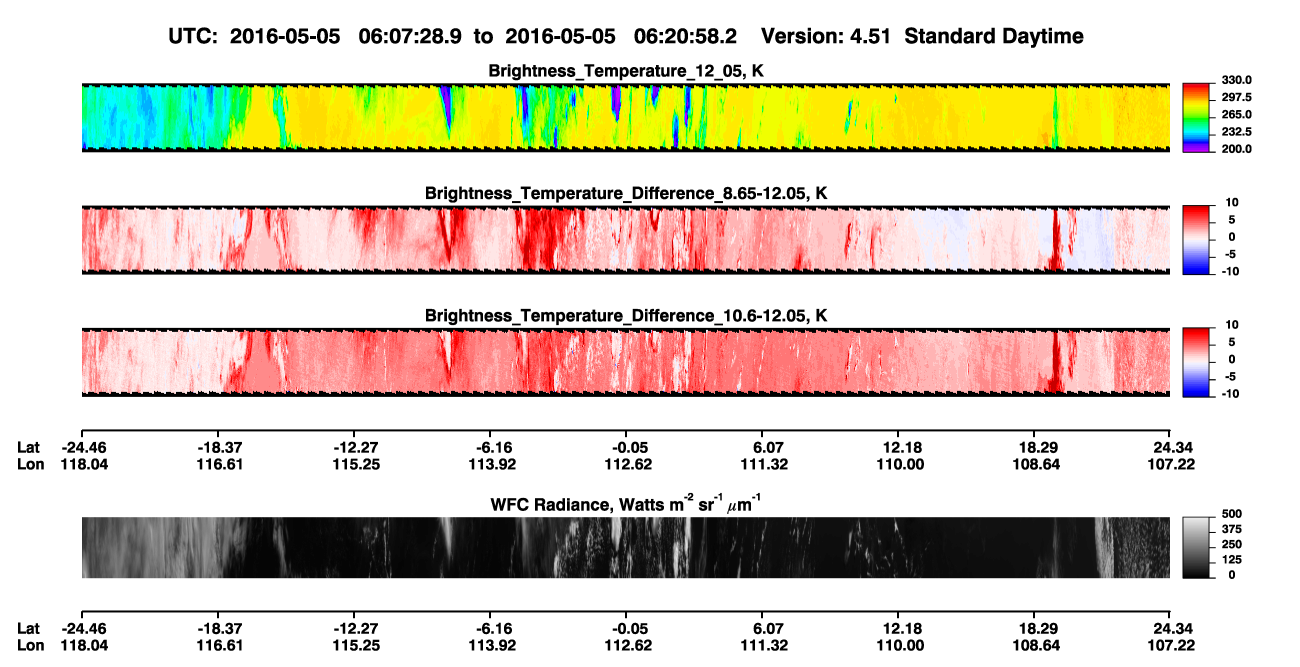Click the 330.0 colorbar maximum label
1300x667 pixels.
click(1238, 80)
